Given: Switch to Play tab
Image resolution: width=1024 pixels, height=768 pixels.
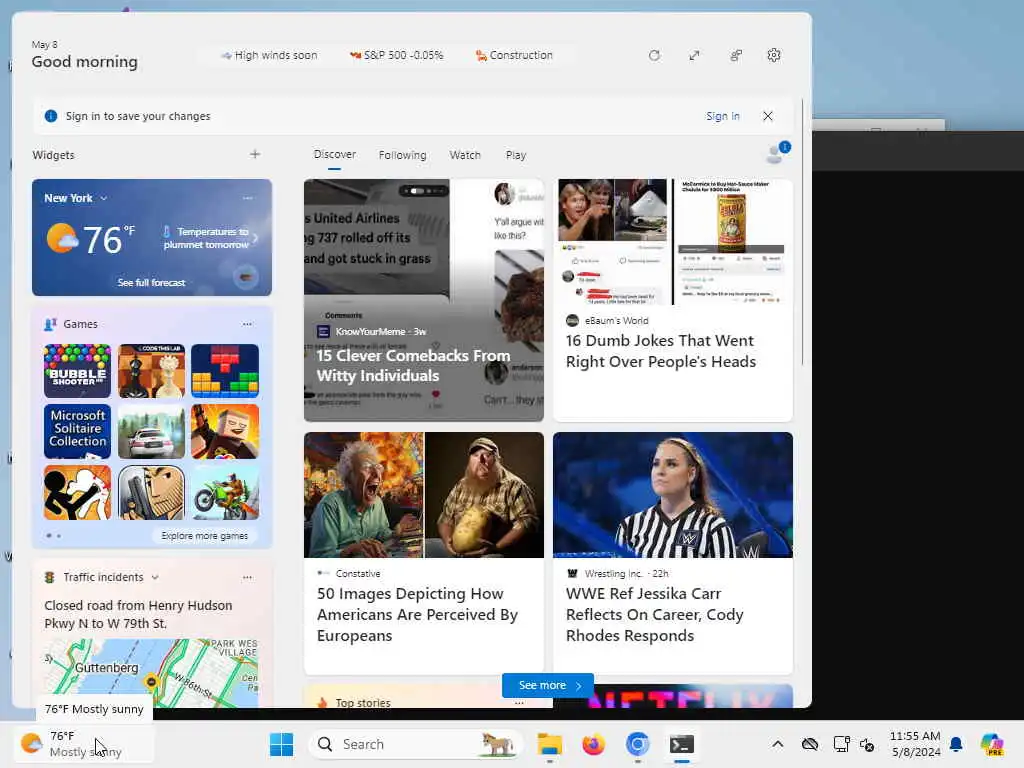Looking at the screenshot, I should [x=516, y=155].
